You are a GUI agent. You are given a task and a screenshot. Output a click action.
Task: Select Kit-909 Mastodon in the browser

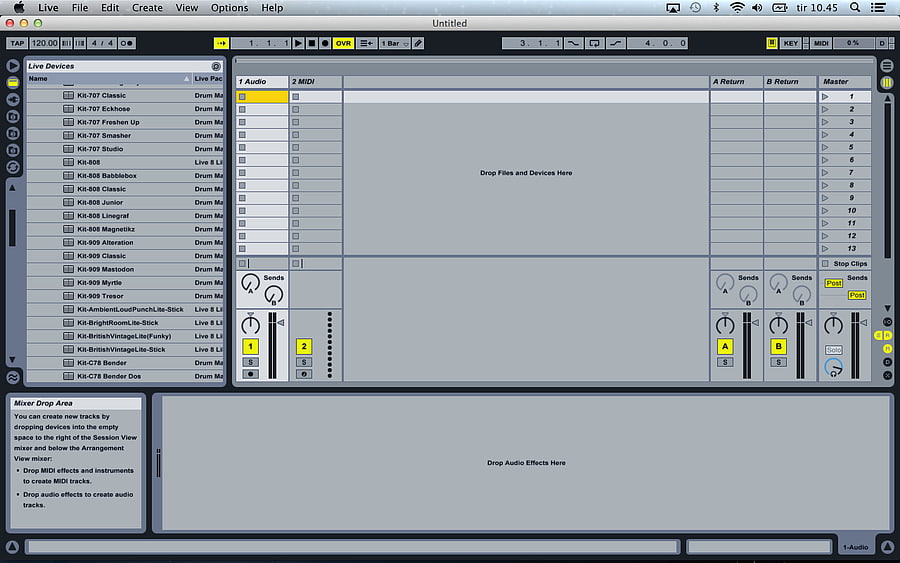[106, 269]
